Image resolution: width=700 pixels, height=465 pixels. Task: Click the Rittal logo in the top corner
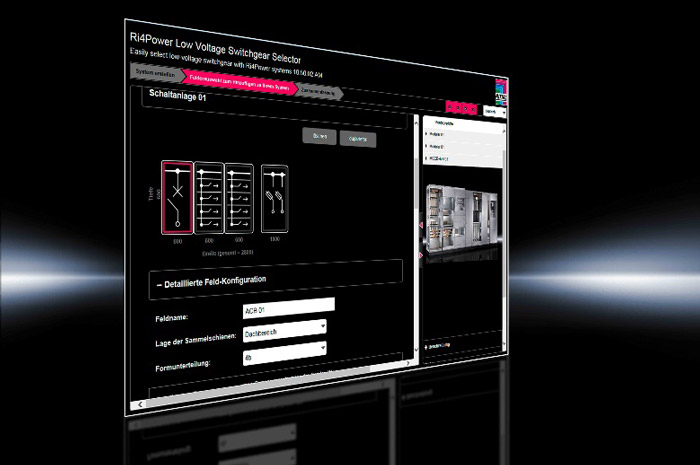click(499, 95)
